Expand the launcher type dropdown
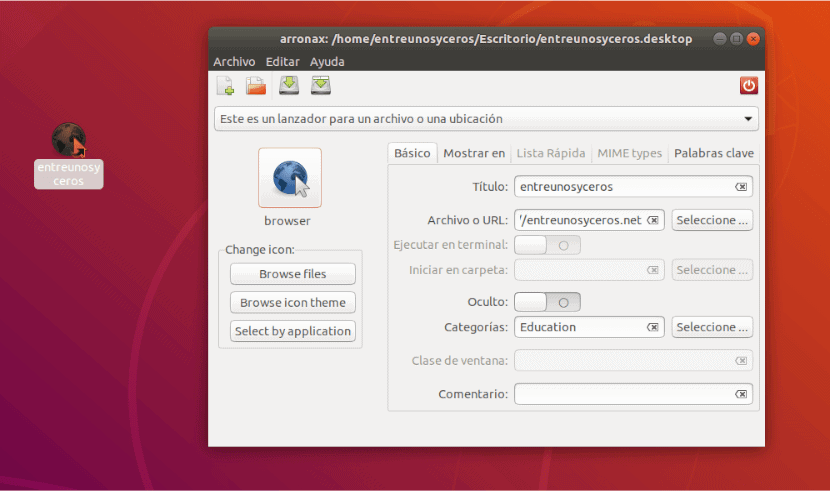The width and height of the screenshot is (830, 491). click(486, 119)
